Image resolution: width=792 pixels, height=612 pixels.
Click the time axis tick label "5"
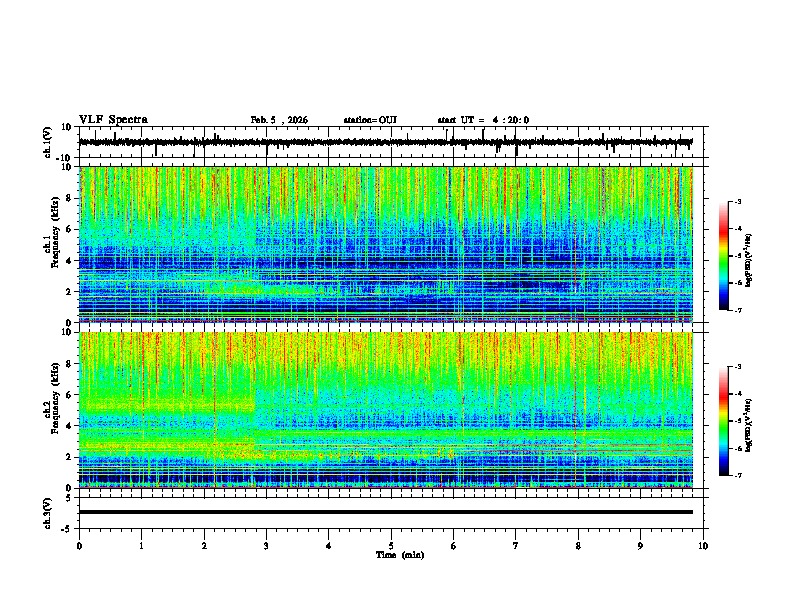pos(391,545)
